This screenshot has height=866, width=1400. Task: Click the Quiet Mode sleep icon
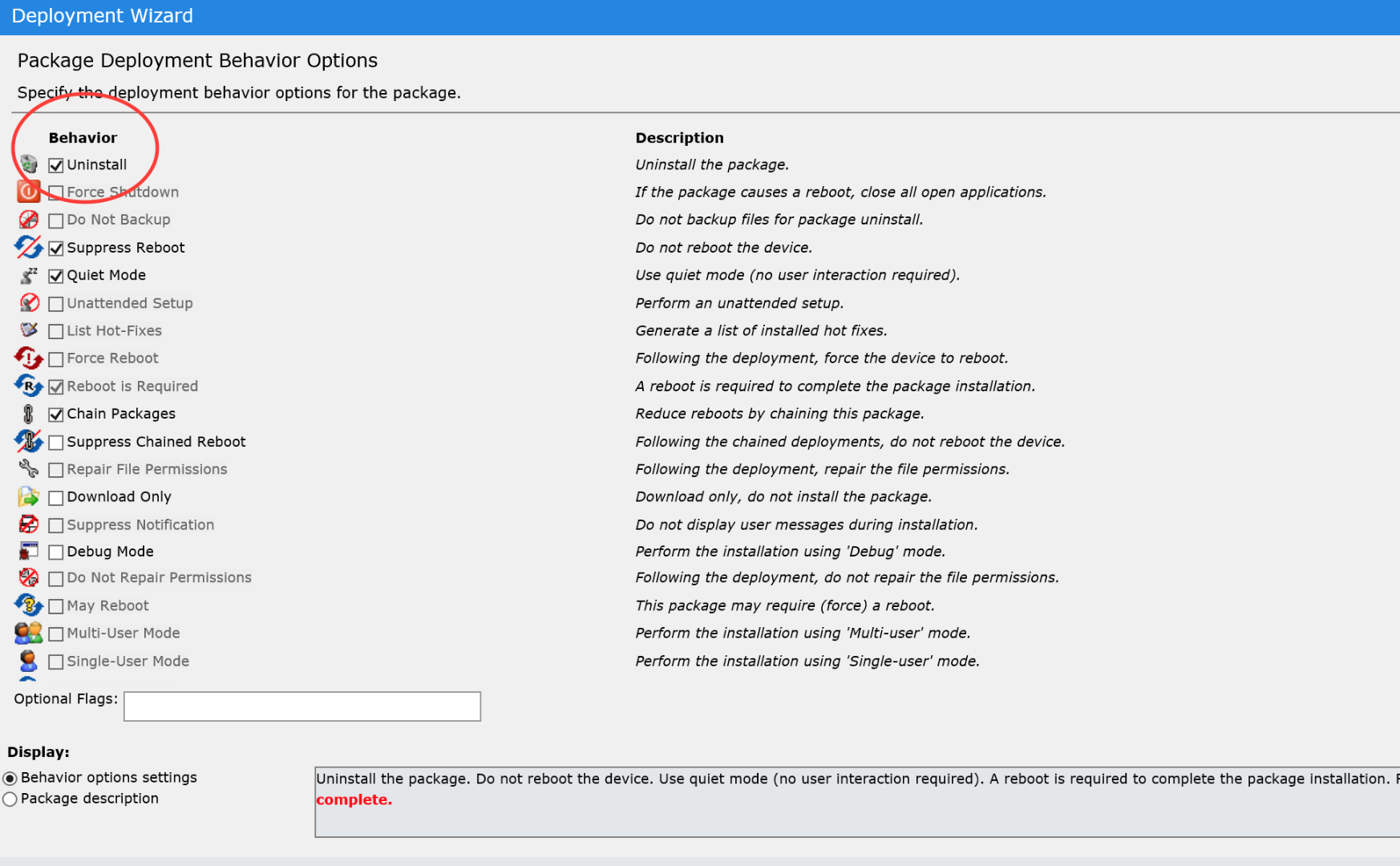pyautogui.click(x=29, y=275)
